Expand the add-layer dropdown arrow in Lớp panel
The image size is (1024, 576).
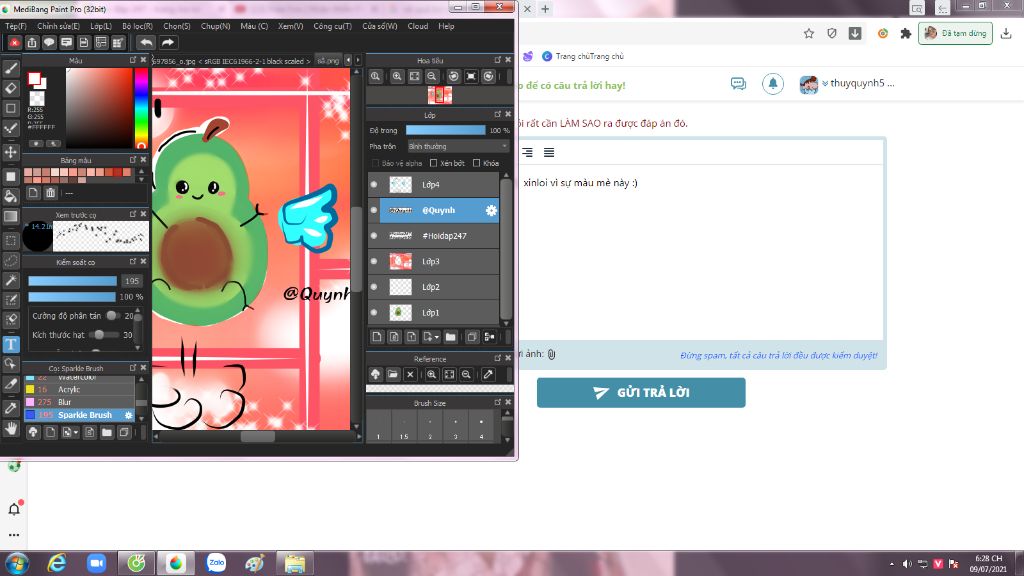436,338
